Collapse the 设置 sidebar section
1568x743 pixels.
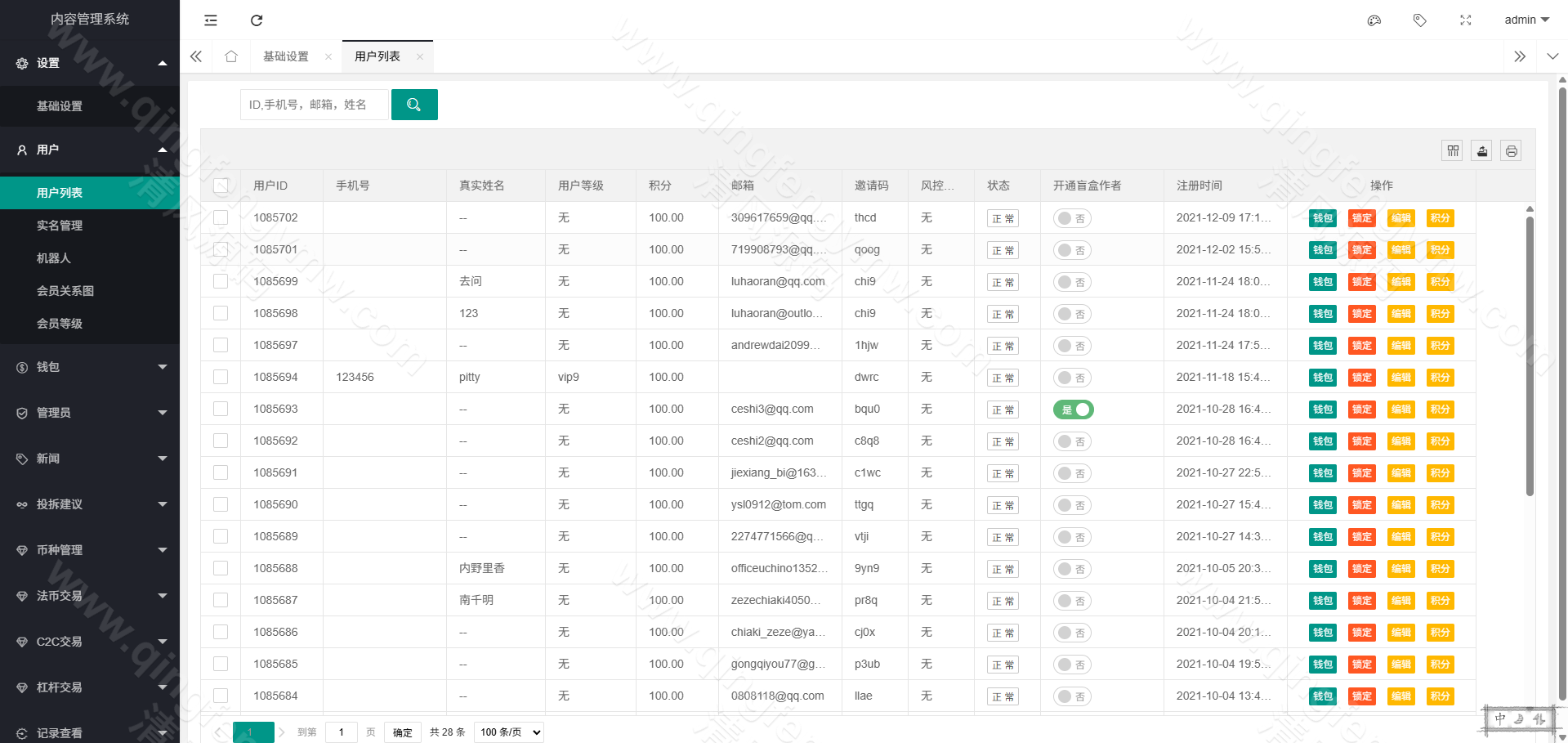point(90,63)
